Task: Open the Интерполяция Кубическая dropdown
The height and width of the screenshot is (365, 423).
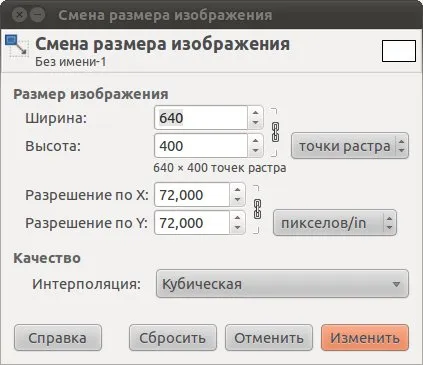Action: point(282,284)
